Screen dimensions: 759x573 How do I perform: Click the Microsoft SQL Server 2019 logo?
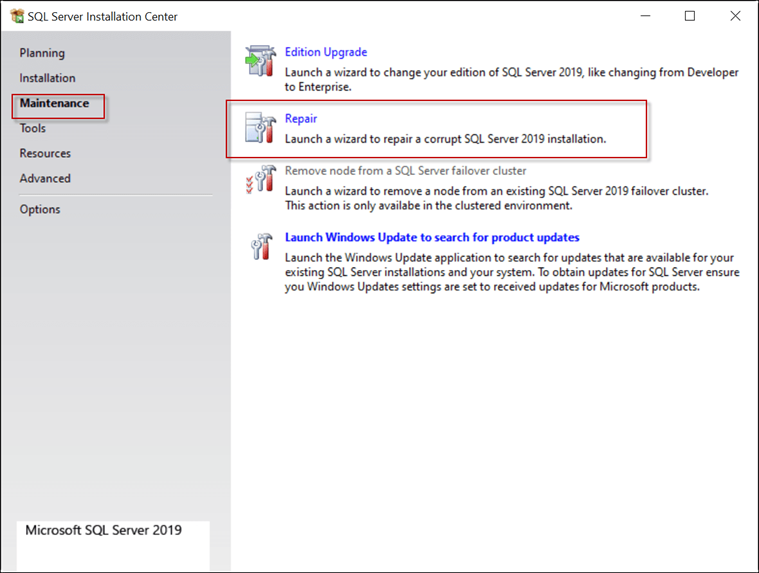pos(104,531)
